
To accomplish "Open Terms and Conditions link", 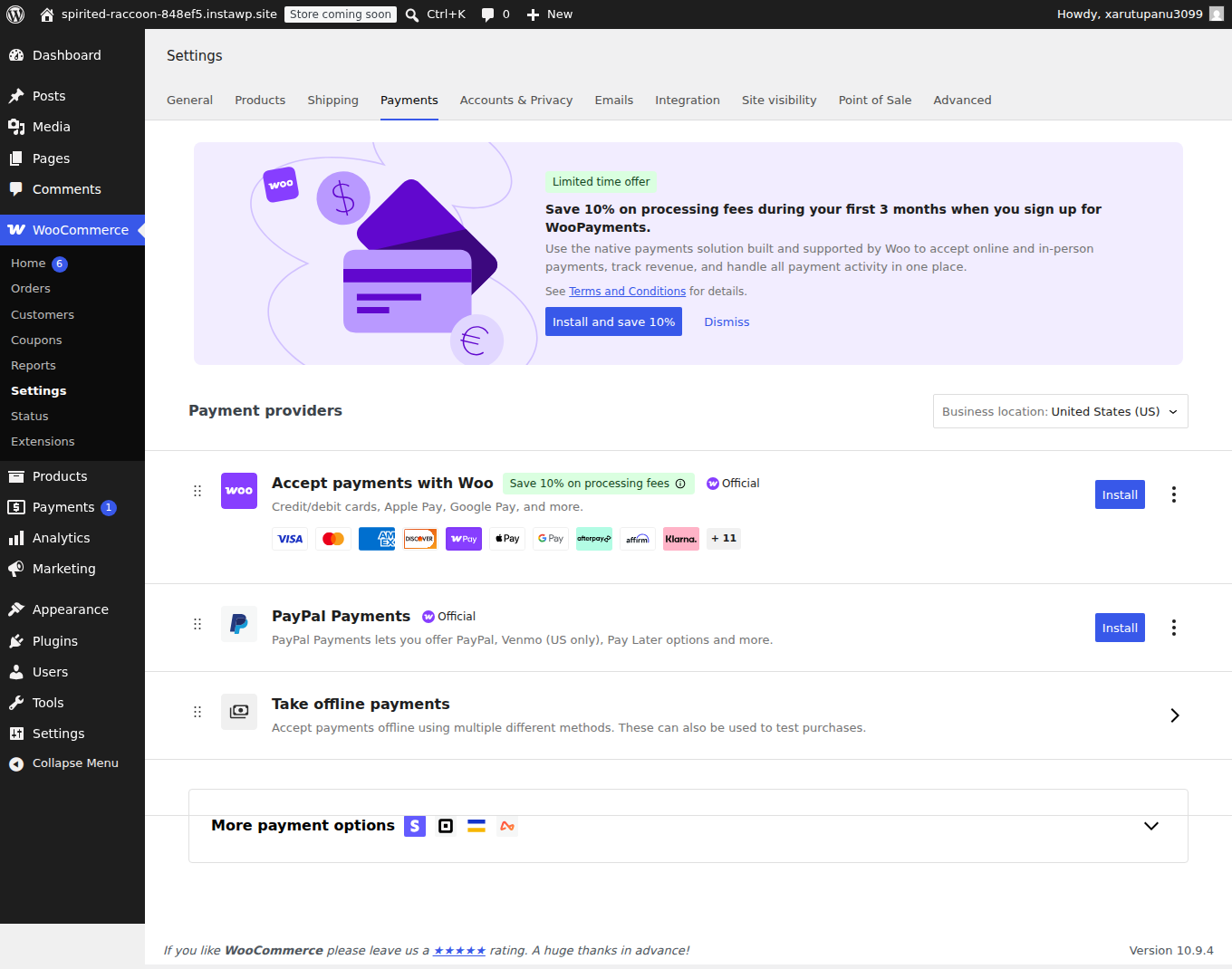I will point(627,292).
